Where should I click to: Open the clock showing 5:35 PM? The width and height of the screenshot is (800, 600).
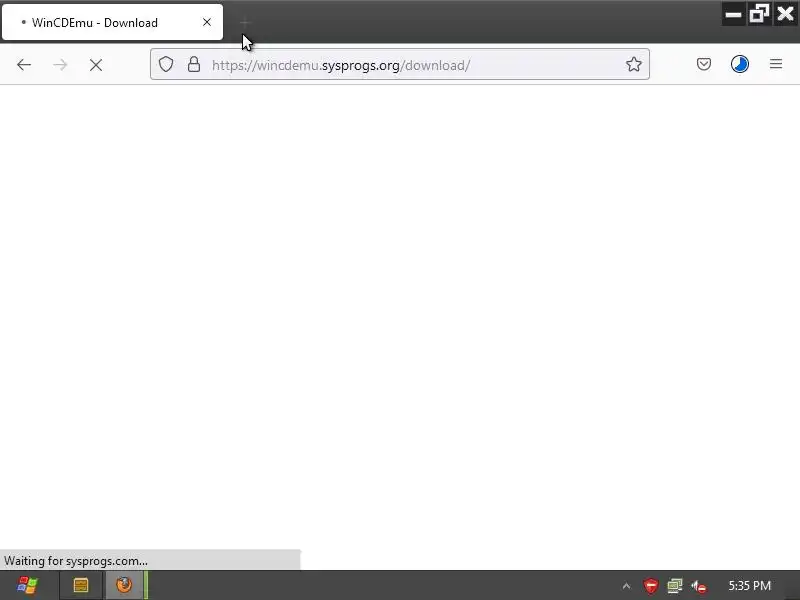[749, 586]
